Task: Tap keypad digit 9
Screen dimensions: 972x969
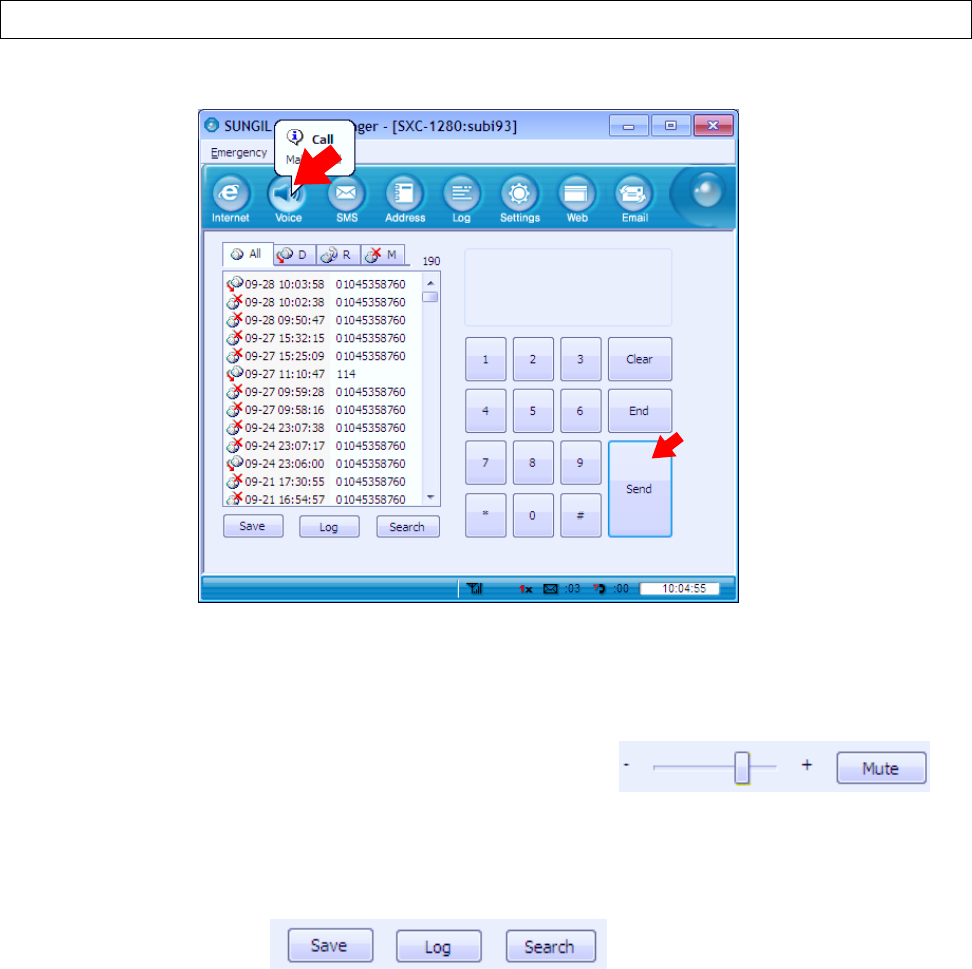Action: coord(581,462)
